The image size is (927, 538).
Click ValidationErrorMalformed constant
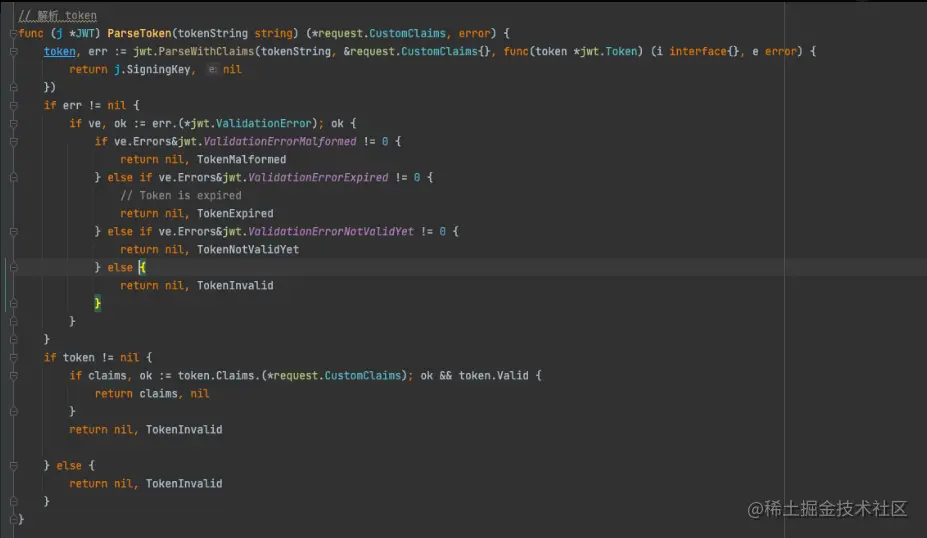280,141
